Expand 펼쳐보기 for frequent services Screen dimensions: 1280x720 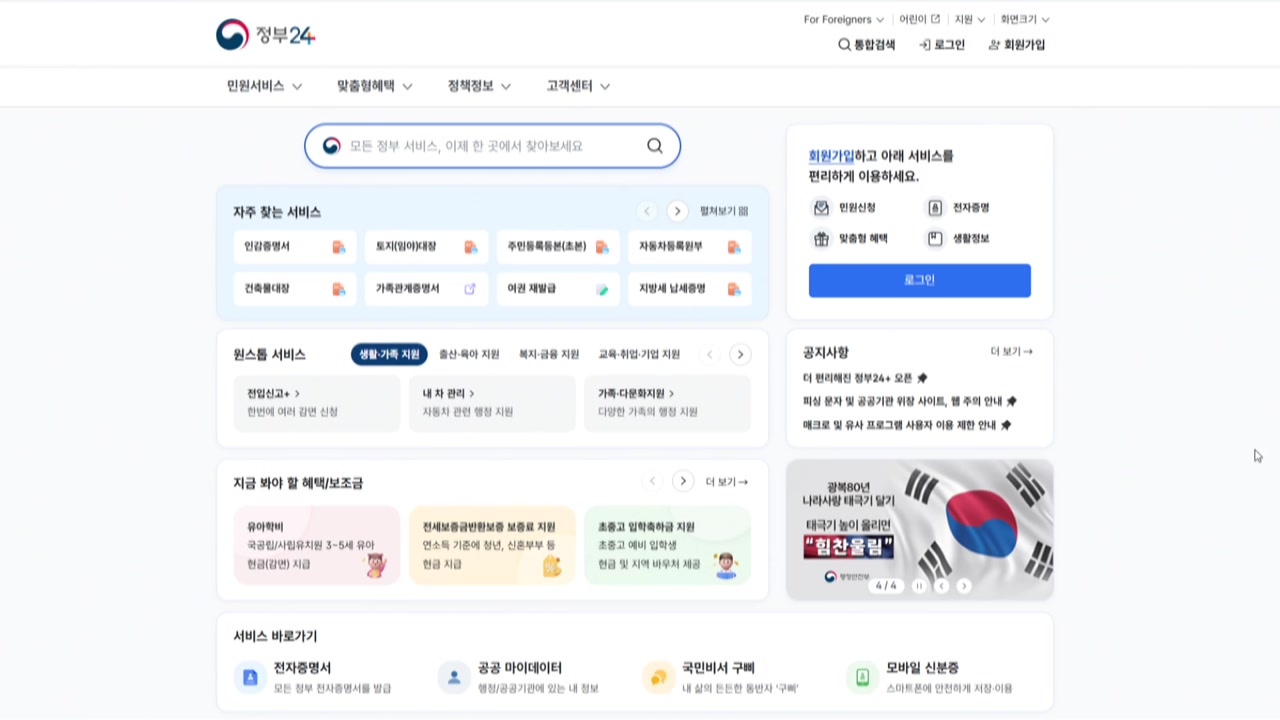click(x=724, y=212)
